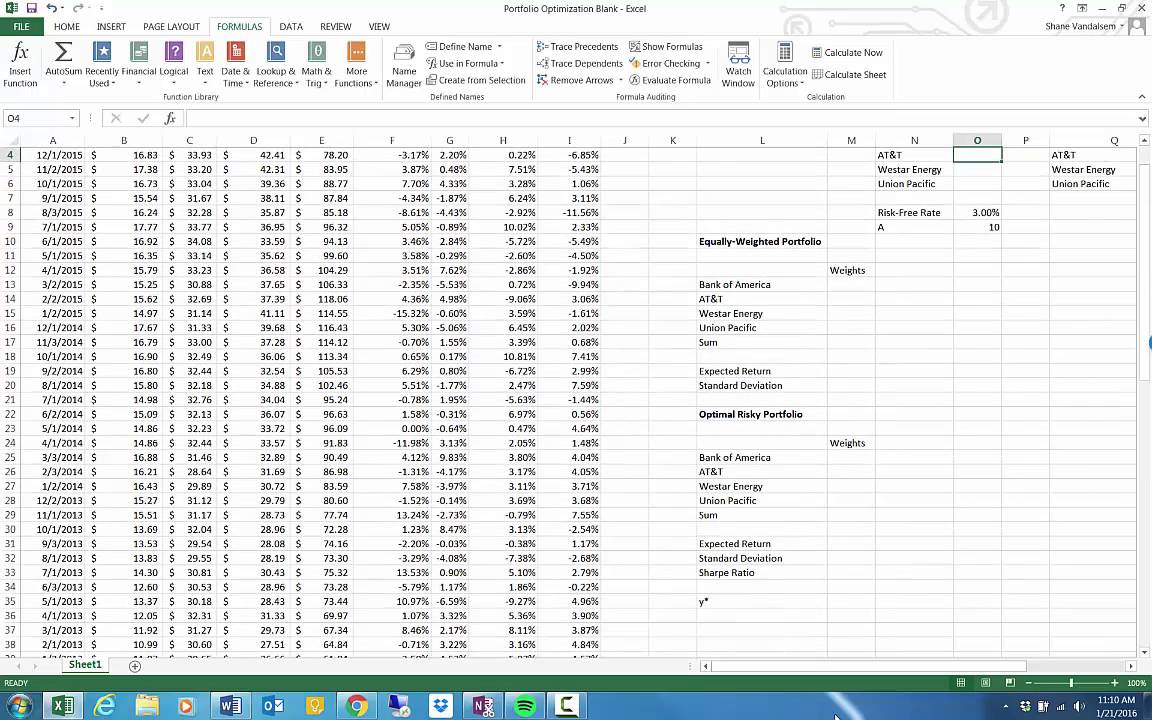Open the Name Box dropdown
Screen dimensions: 1152x720
[72, 118]
